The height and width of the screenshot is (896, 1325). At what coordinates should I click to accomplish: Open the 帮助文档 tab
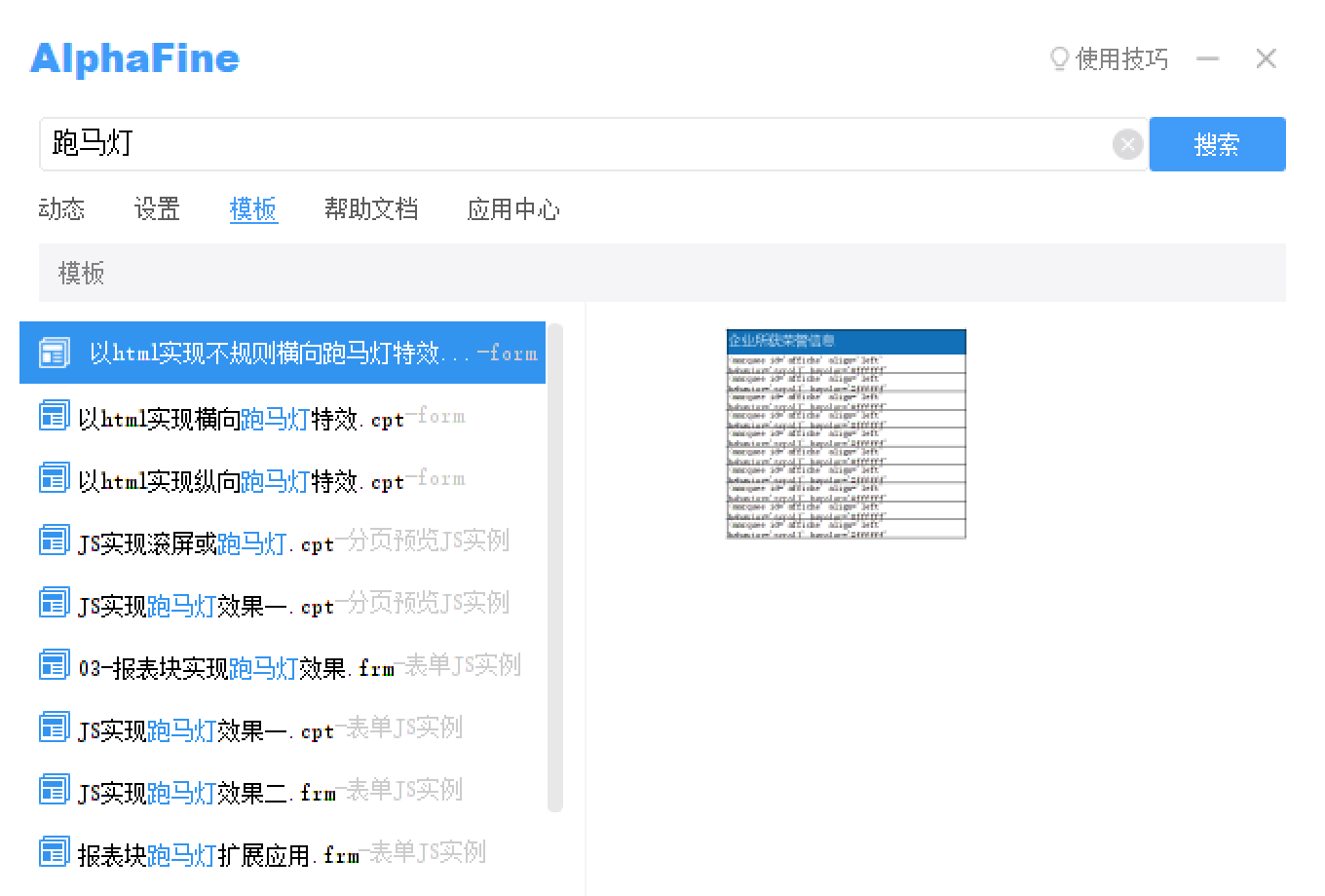371,209
